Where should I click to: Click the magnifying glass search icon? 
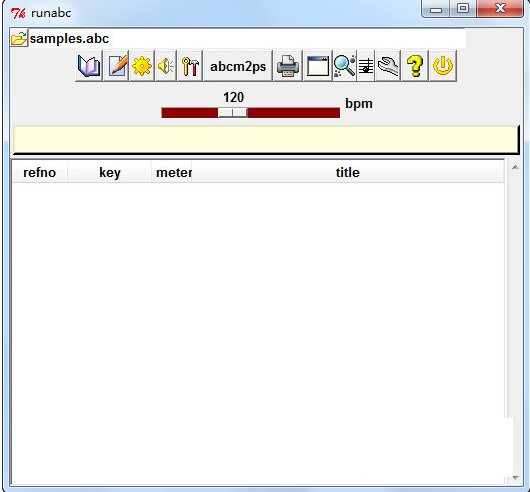point(344,66)
